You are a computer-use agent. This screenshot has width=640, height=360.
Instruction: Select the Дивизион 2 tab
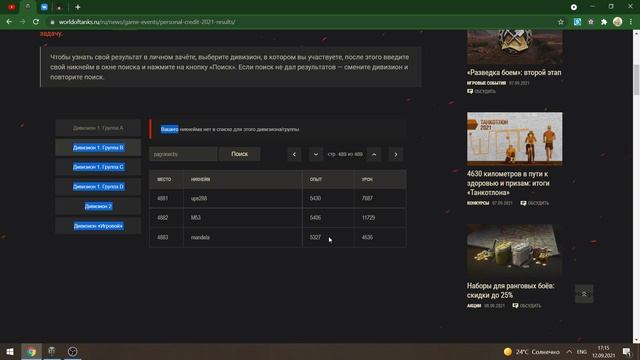tap(98, 206)
